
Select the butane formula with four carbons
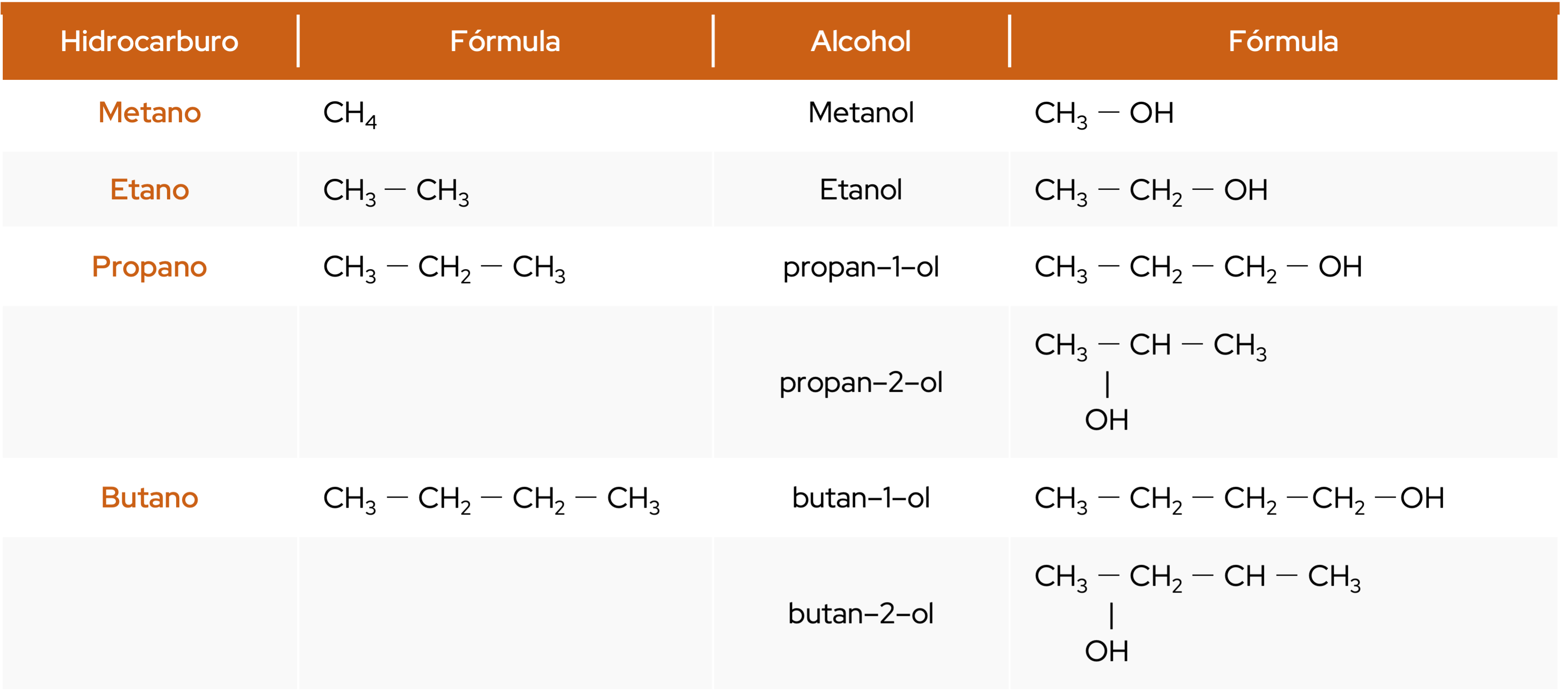pyautogui.click(x=491, y=499)
